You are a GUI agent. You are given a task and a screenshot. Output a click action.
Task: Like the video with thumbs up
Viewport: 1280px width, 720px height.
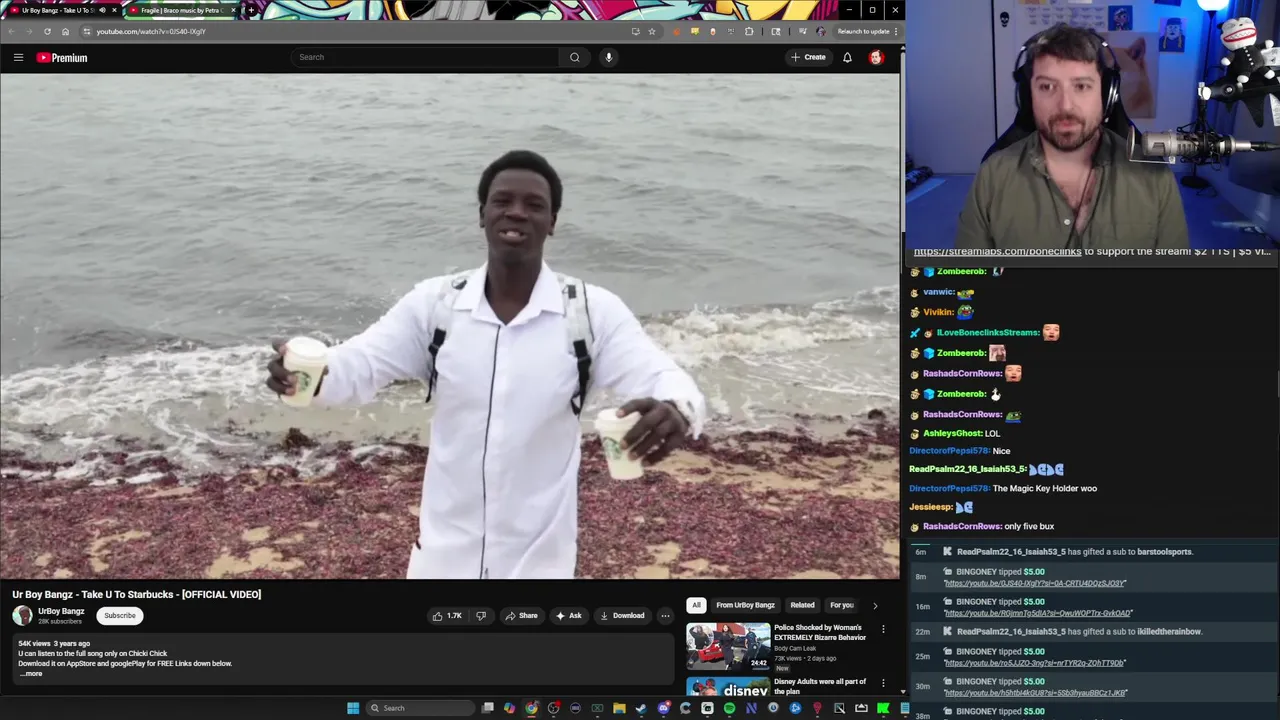[447, 616]
